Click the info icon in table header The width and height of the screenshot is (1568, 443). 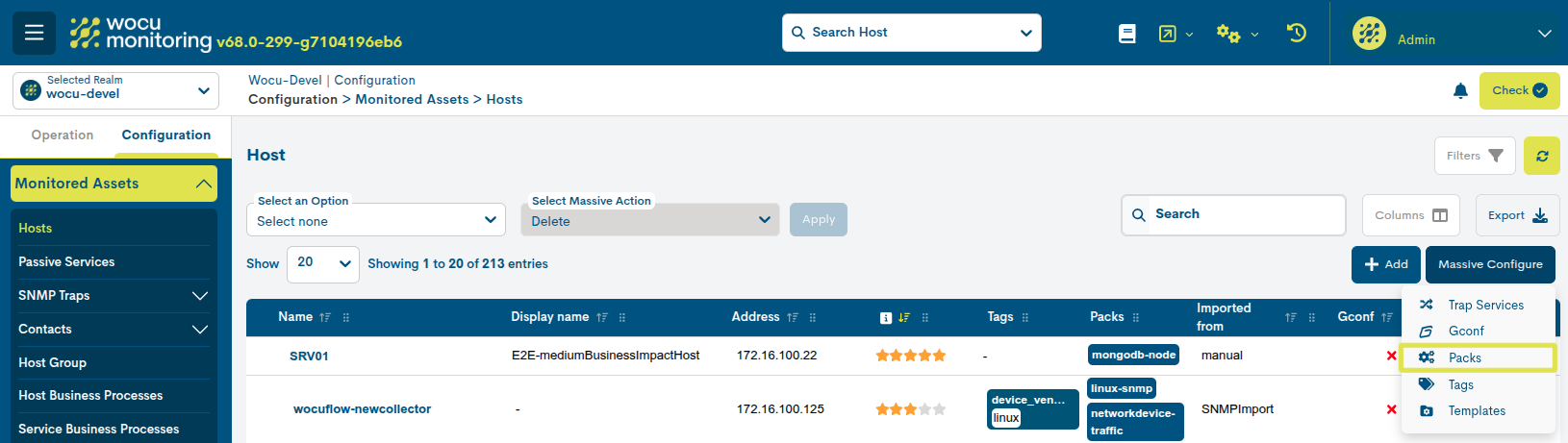(x=886, y=318)
